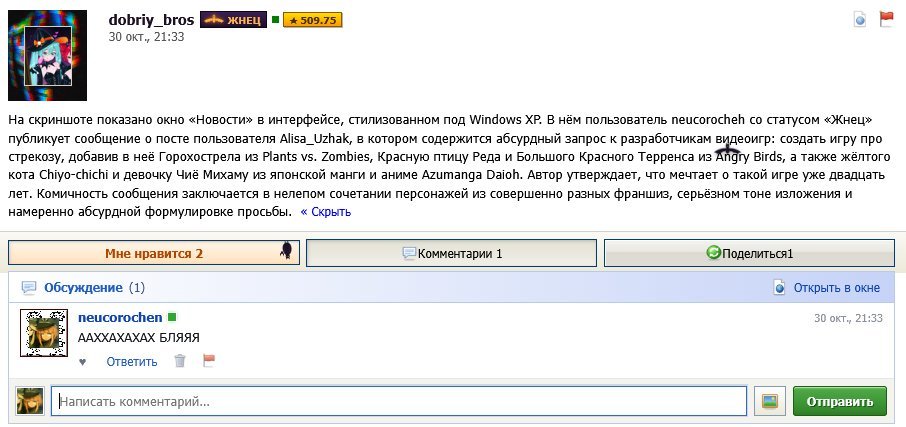Click the ЖНЕЦ status badge

tap(233, 20)
